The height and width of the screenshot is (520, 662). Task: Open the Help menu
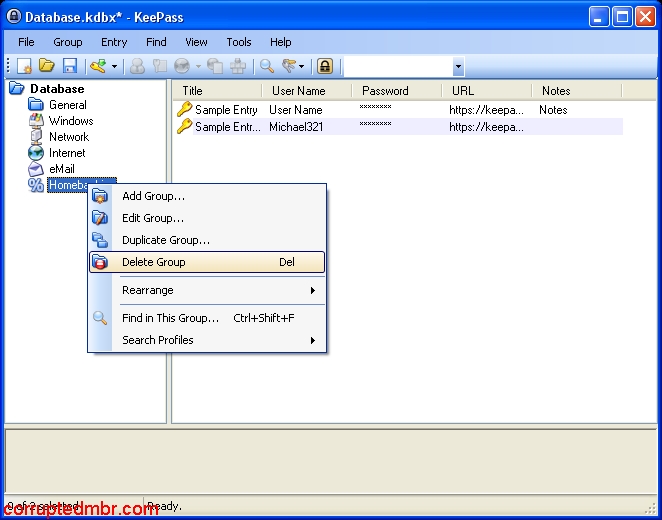coord(281,42)
